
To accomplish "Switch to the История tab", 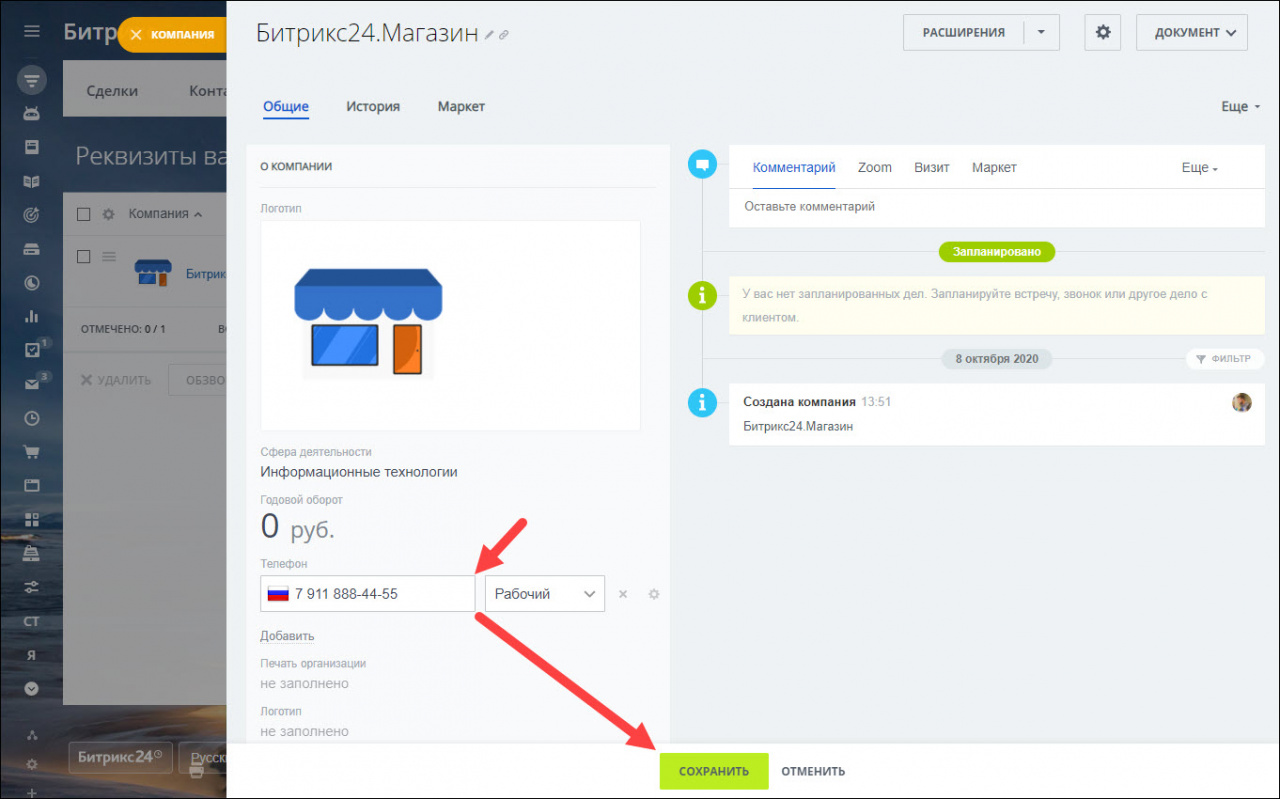I will point(373,106).
